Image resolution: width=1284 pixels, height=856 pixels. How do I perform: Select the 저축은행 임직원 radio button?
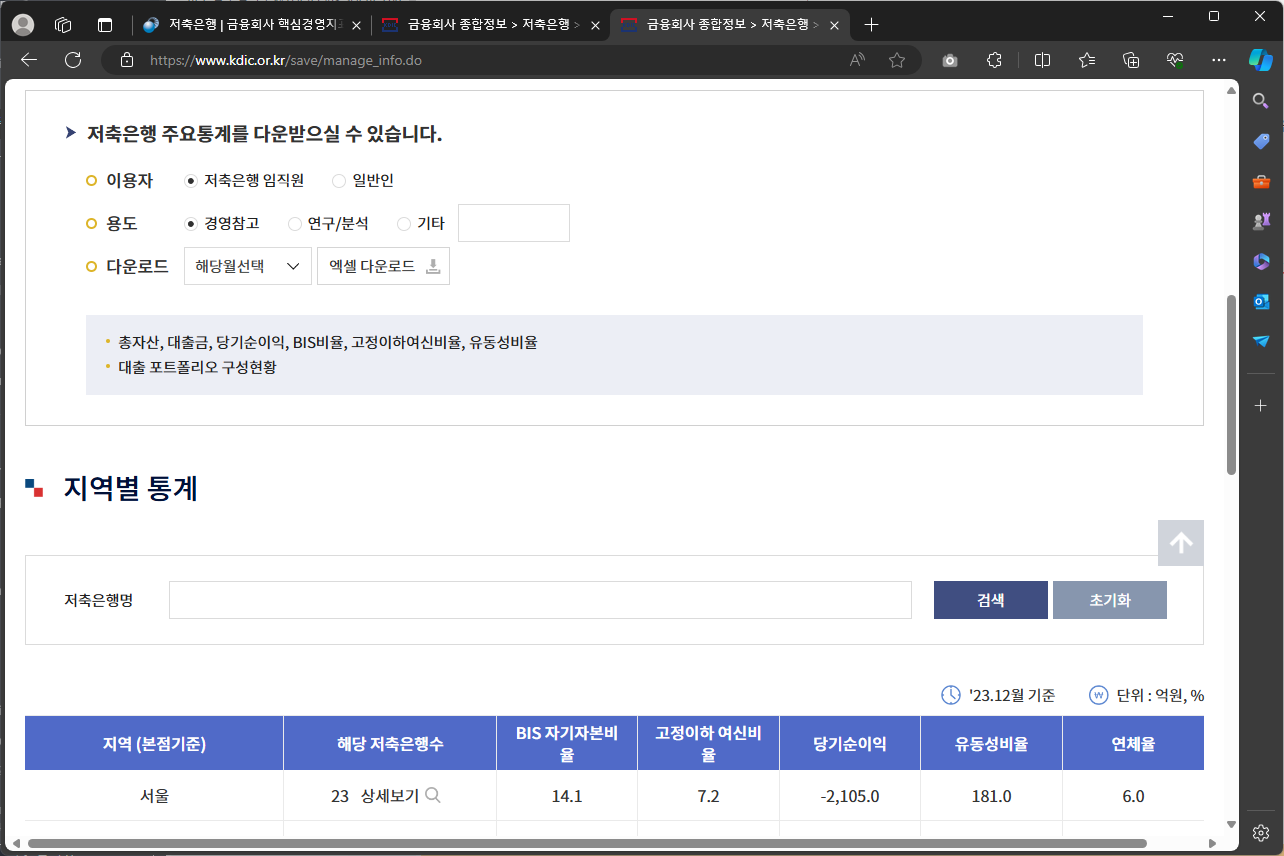click(x=191, y=181)
